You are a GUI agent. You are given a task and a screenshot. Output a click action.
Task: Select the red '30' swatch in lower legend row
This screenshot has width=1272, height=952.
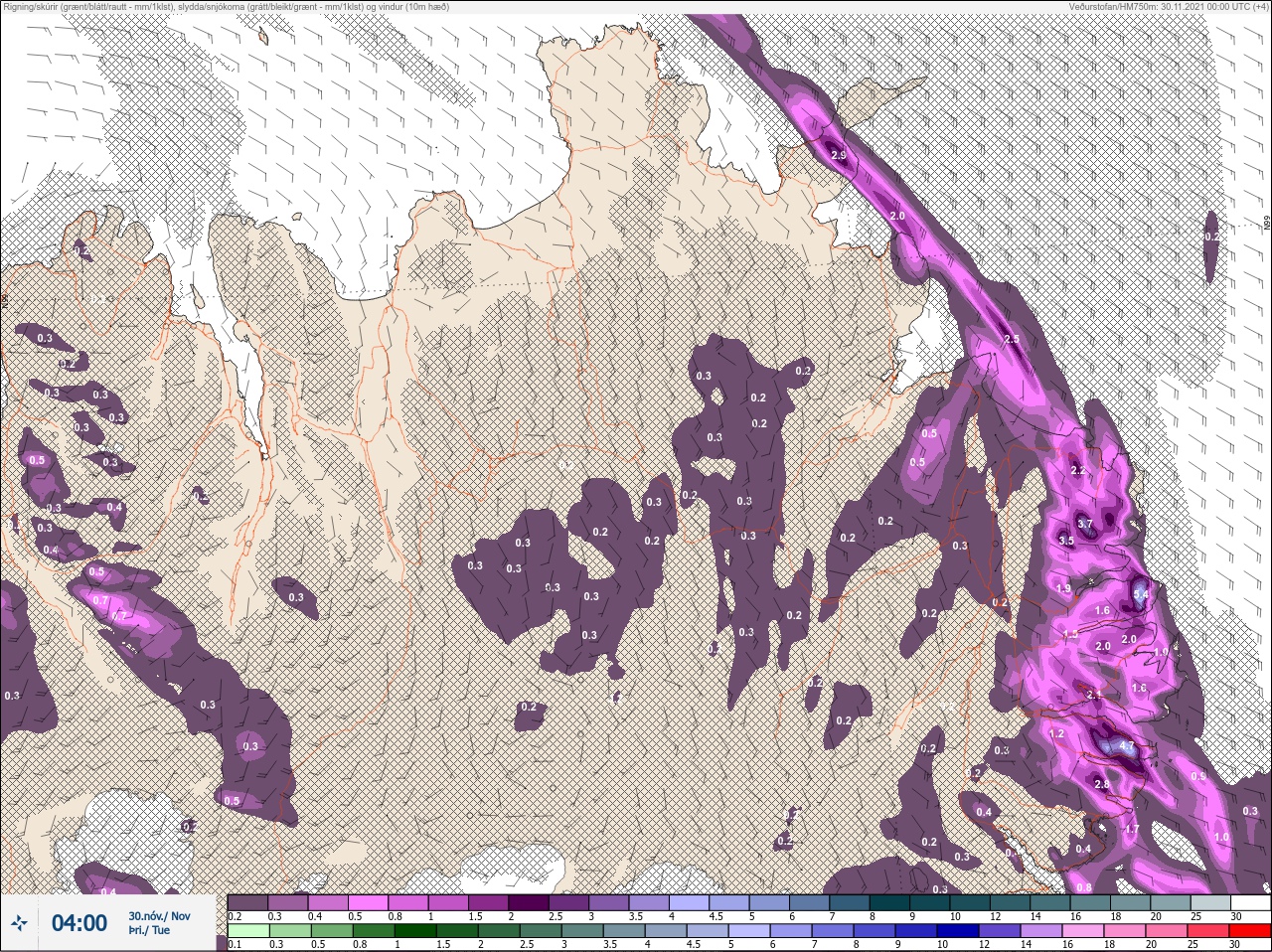coord(1250,931)
